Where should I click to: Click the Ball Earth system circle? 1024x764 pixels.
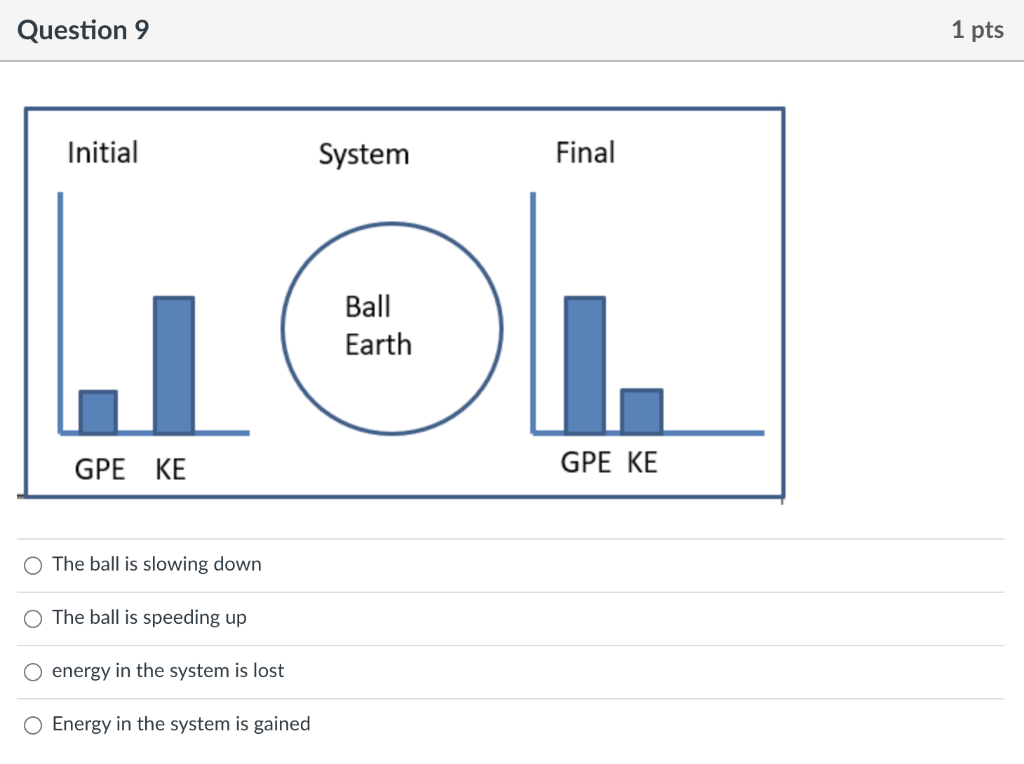click(x=392, y=328)
